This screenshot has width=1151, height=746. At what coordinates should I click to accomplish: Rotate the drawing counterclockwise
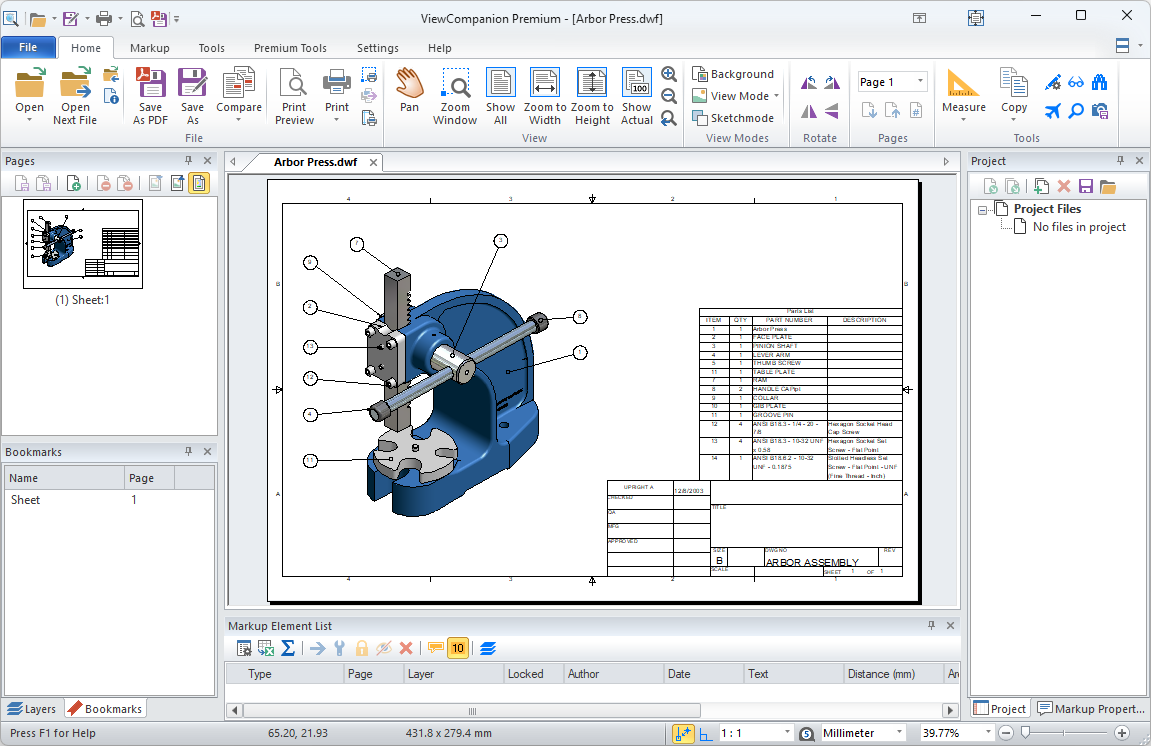[808, 82]
